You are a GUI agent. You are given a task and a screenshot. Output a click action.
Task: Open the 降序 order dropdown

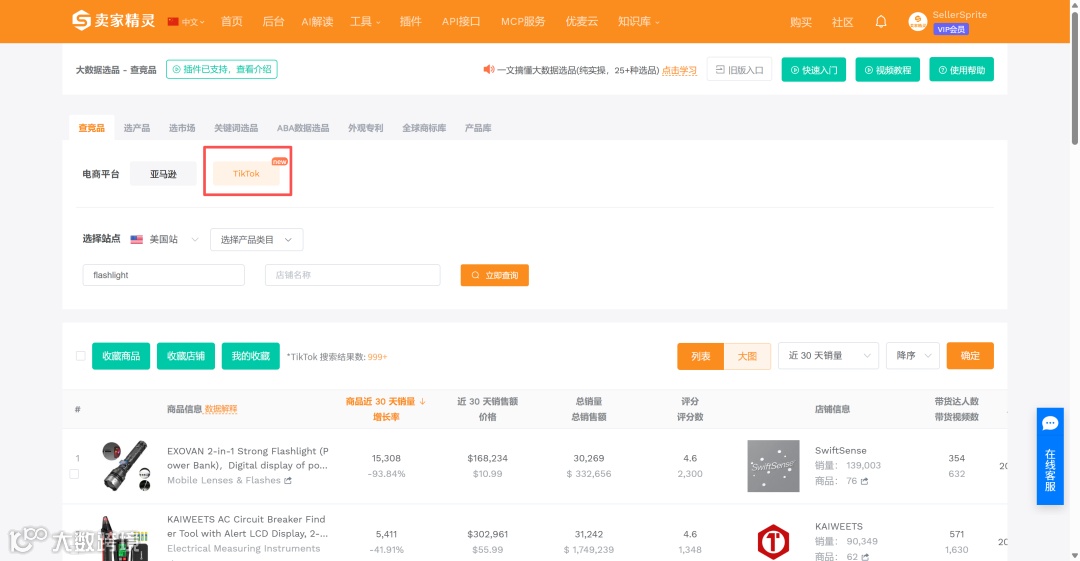click(913, 356)
